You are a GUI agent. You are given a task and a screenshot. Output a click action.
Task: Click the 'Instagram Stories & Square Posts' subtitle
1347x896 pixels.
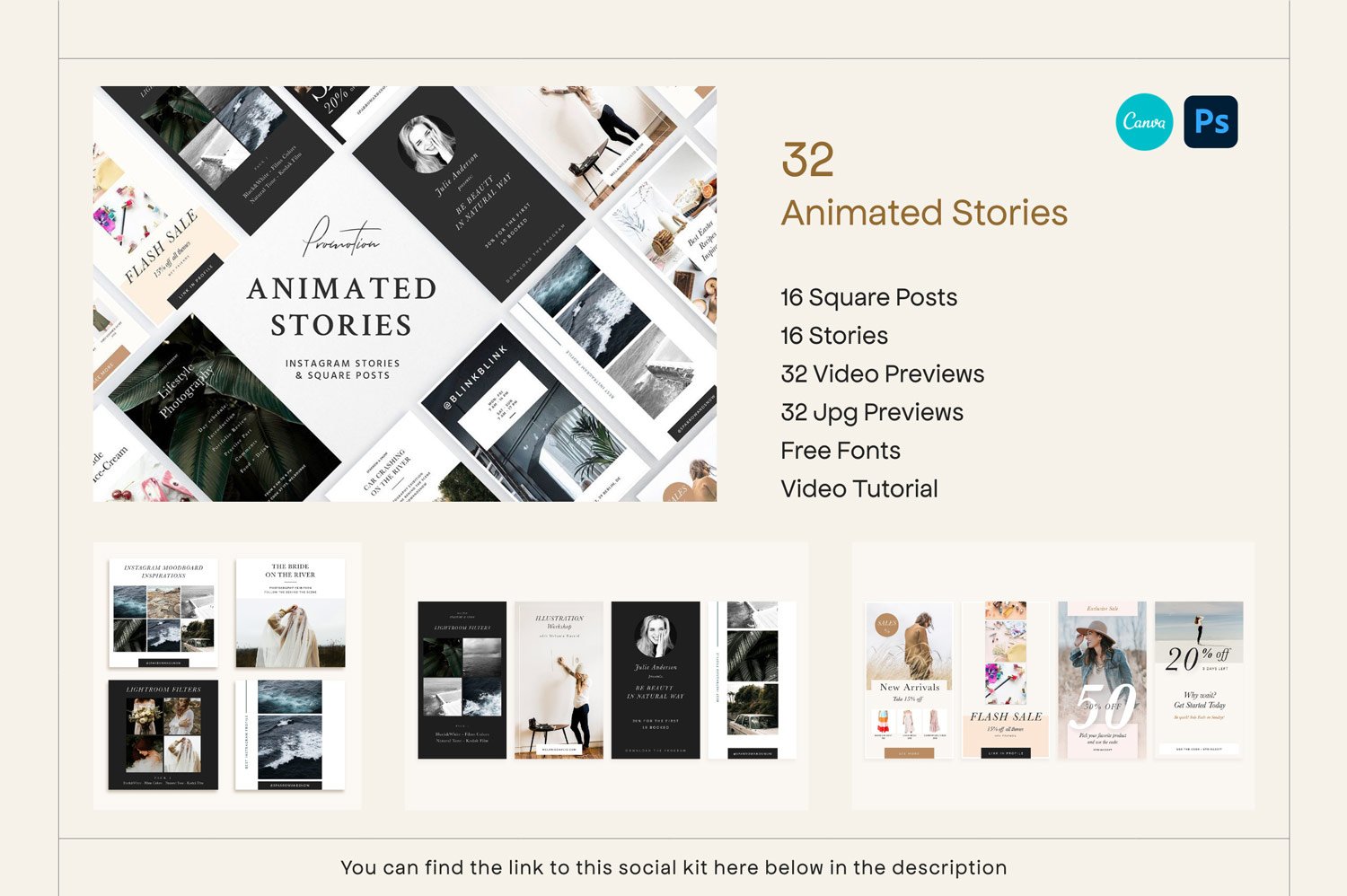click(343, 369)
